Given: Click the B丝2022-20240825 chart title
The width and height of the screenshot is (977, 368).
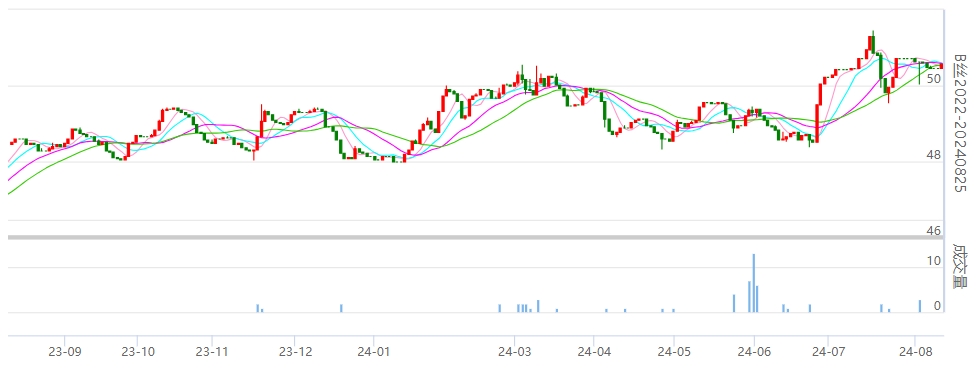Looking at the screenshot, I should pos(961,122).
